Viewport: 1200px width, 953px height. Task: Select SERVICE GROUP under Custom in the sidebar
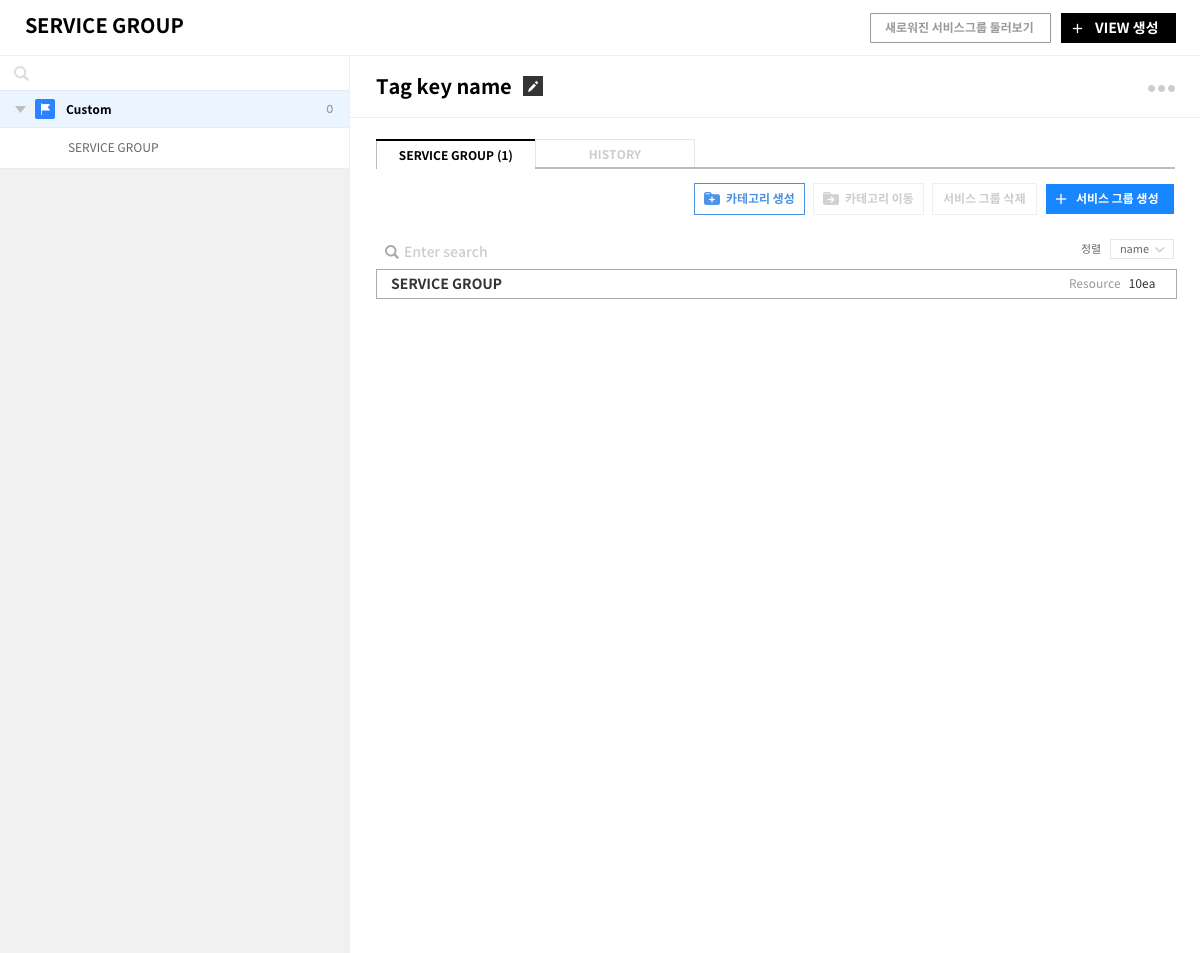tap(113, 148)
